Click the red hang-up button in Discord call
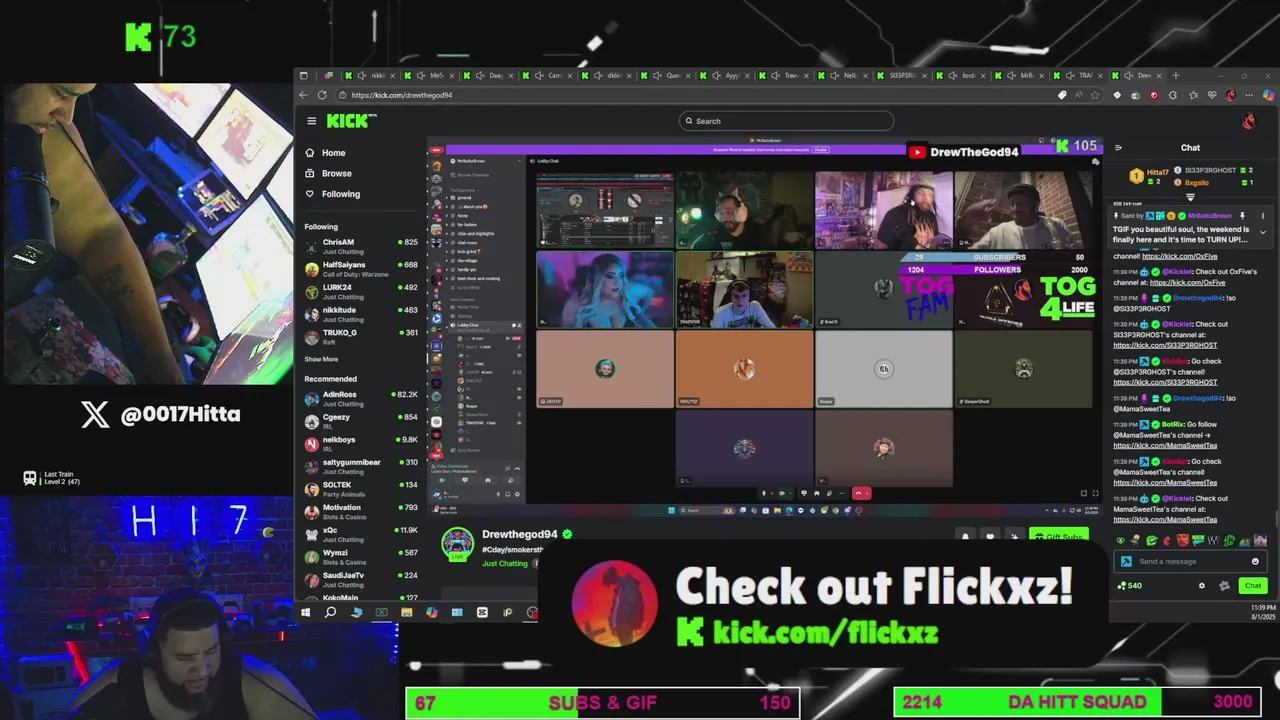The height and width of the screenshot is (720, 1280). point(861,493)
